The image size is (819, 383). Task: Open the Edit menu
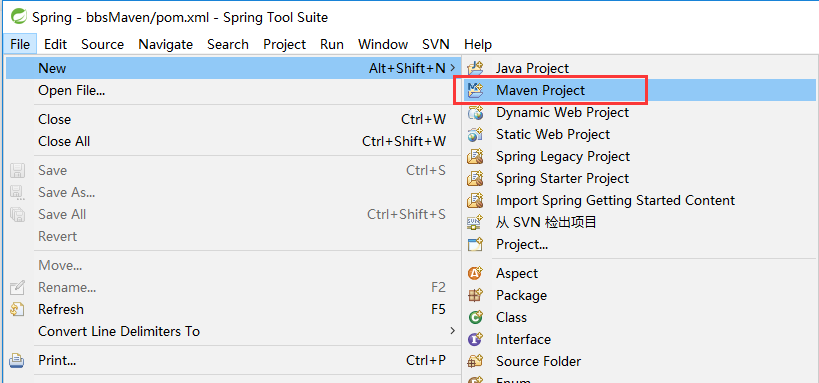[55, 44]
